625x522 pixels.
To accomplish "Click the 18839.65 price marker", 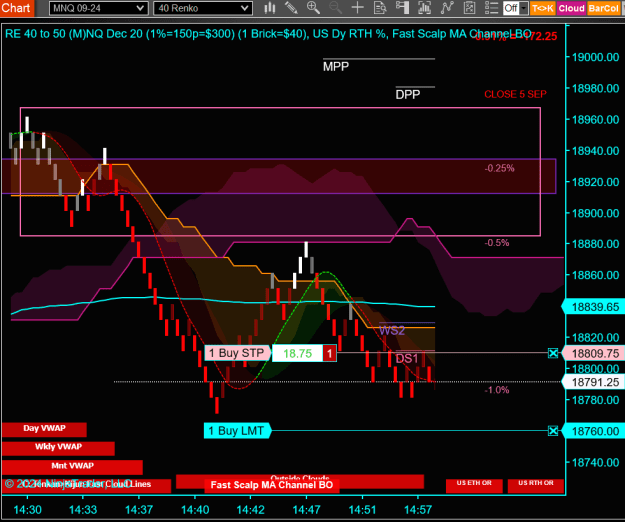I will (594, 307).
